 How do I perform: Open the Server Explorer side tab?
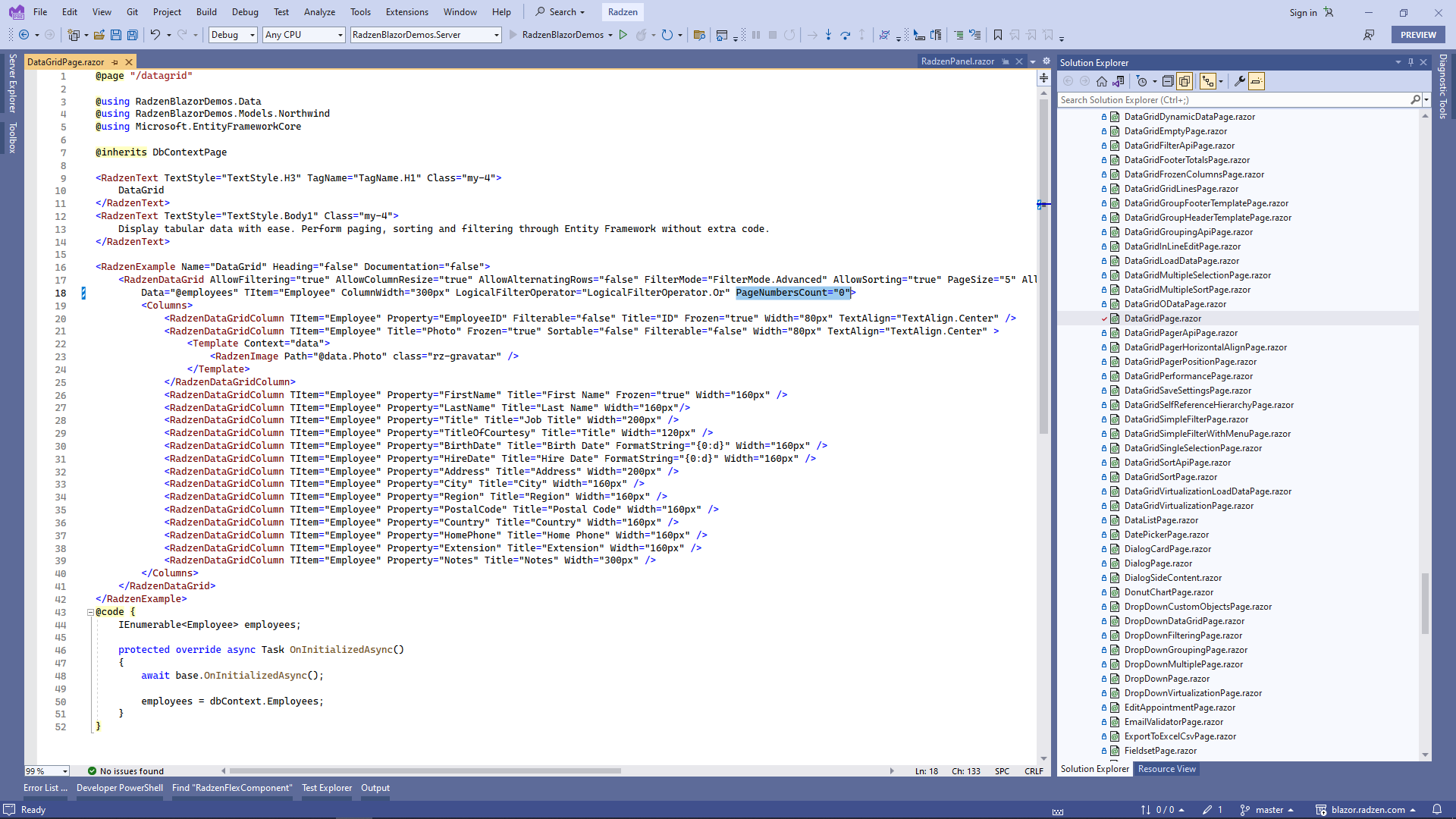coord(12,83)
